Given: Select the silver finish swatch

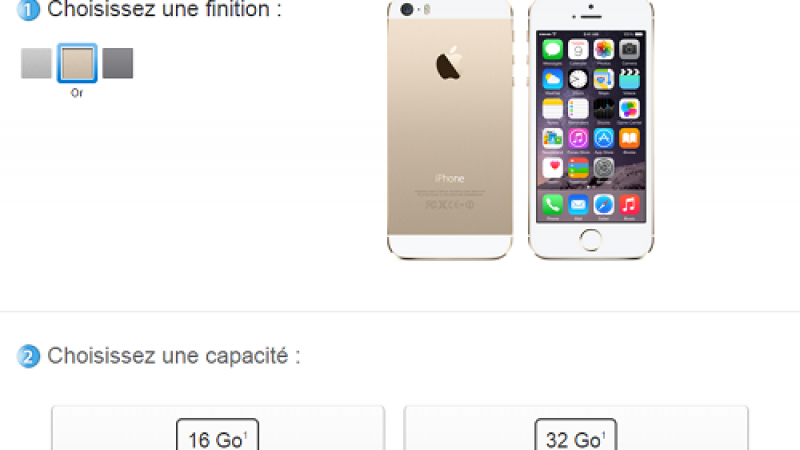Looking at the screenshot, I should point(36,63).
